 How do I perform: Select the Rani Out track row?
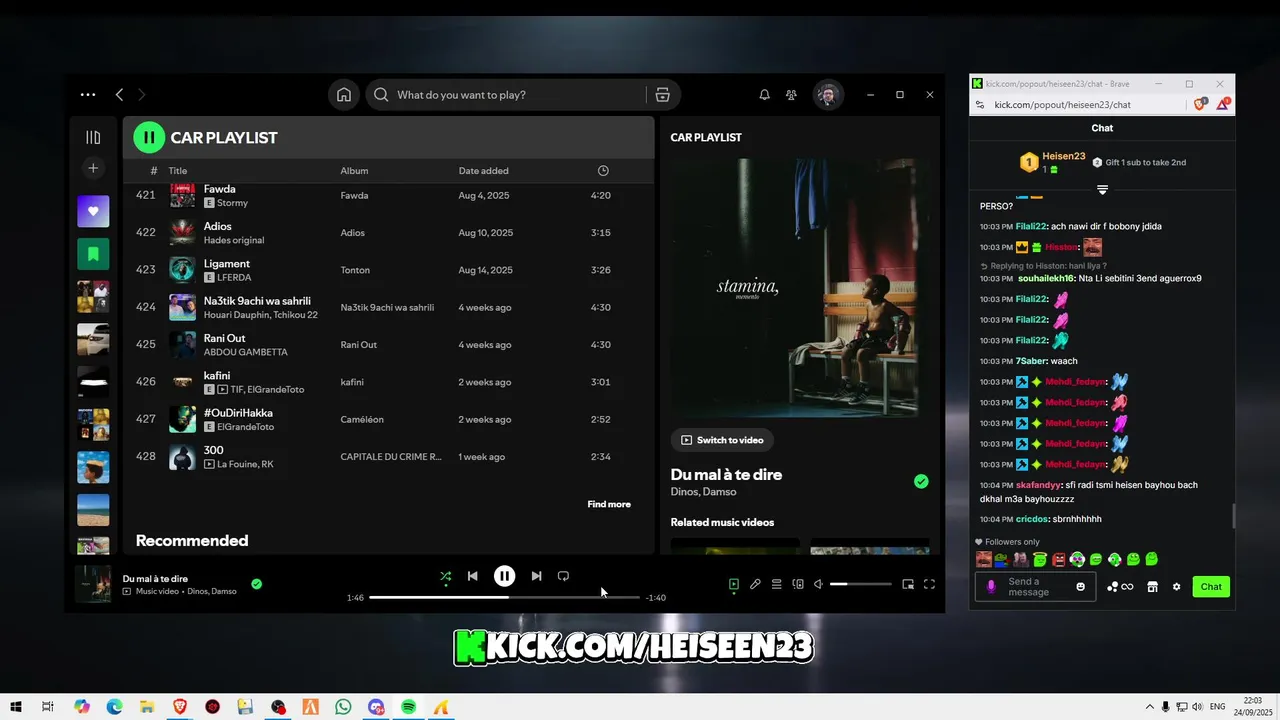tap(388, 345)
